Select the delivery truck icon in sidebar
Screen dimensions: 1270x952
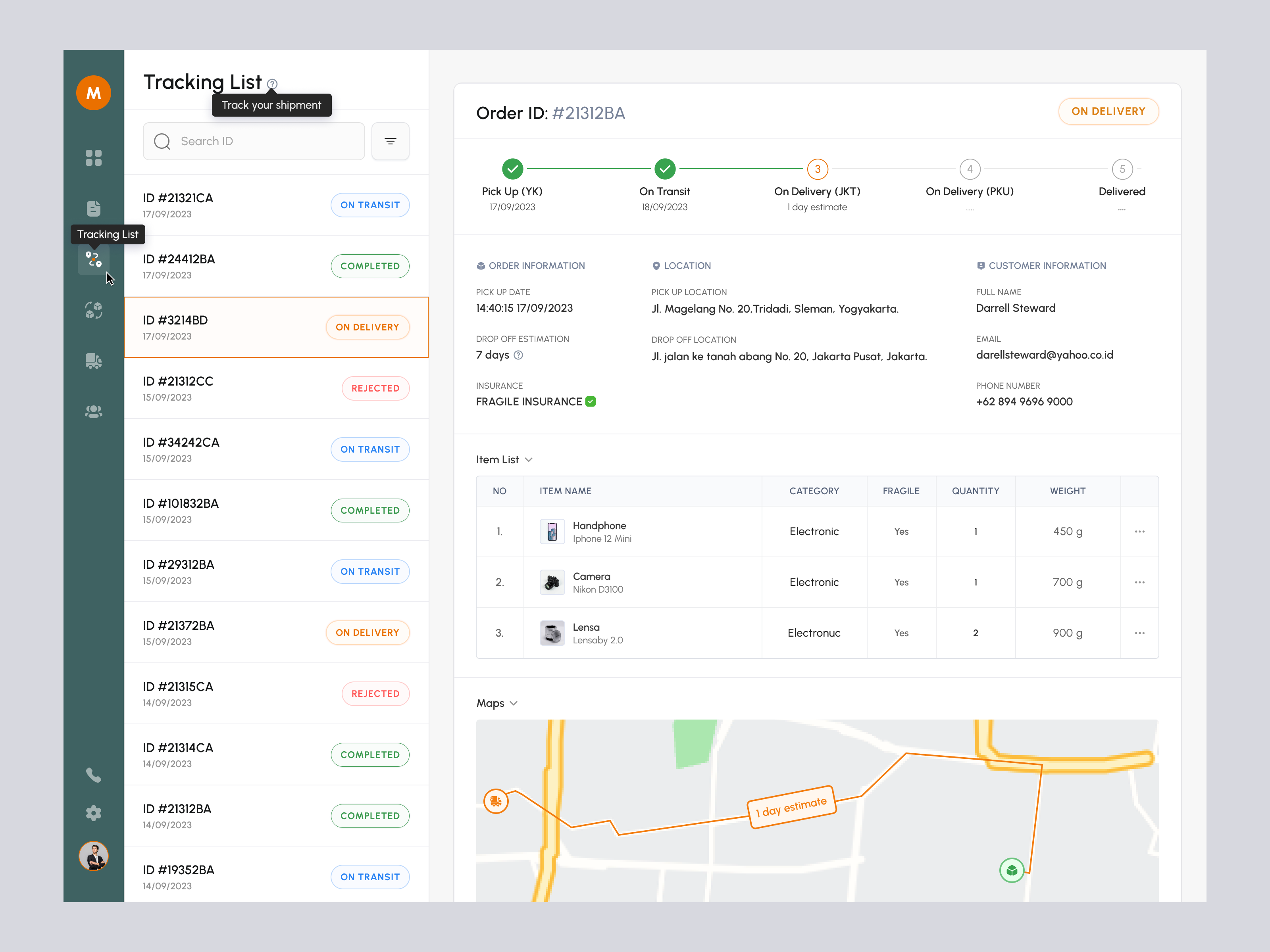94,361
